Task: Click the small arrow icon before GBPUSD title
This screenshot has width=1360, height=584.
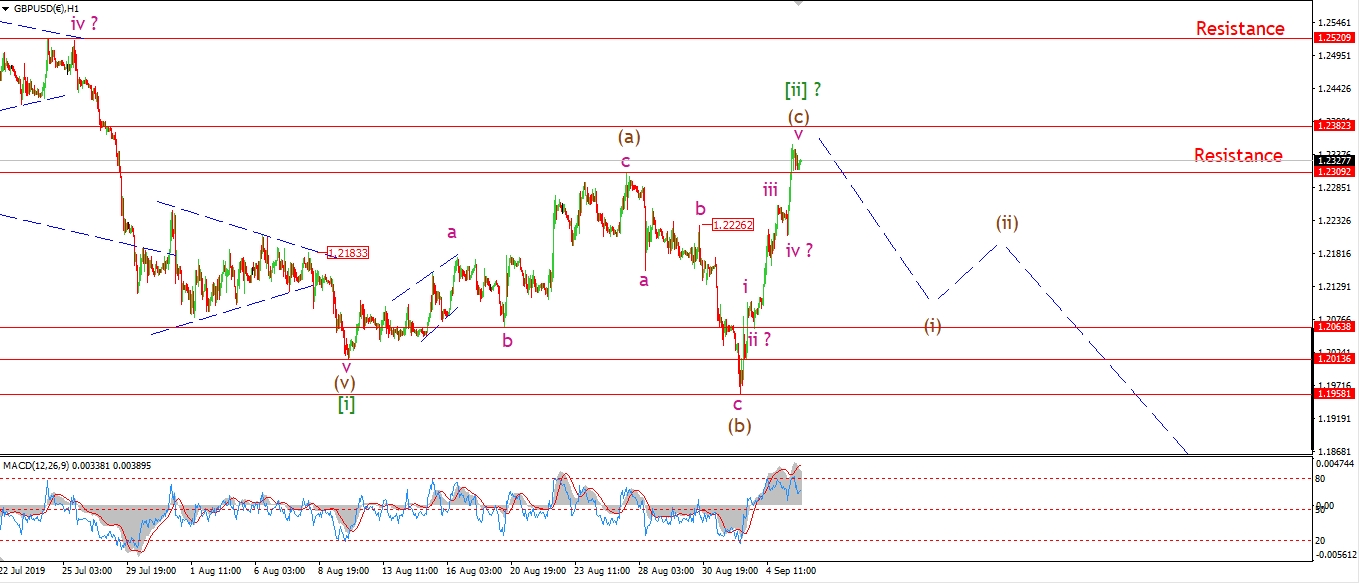Action: 7,7
